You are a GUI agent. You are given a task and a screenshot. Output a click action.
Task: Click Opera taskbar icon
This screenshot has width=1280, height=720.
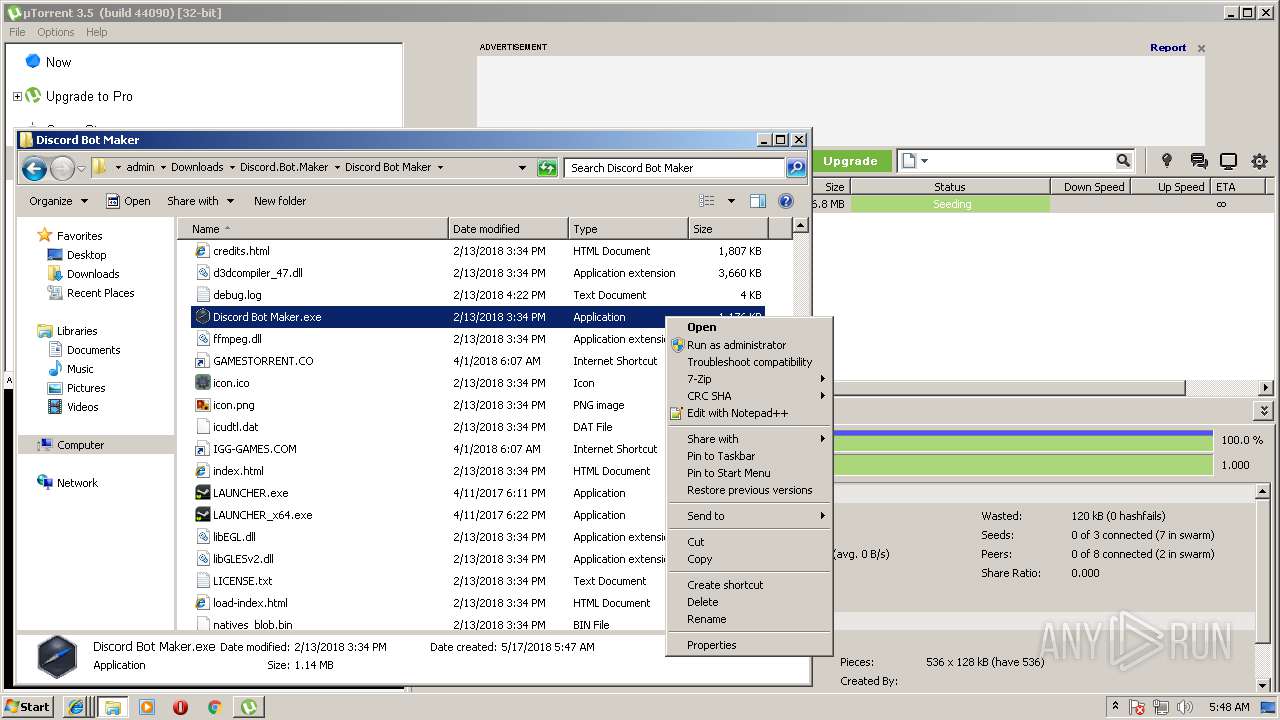(181, 707)
